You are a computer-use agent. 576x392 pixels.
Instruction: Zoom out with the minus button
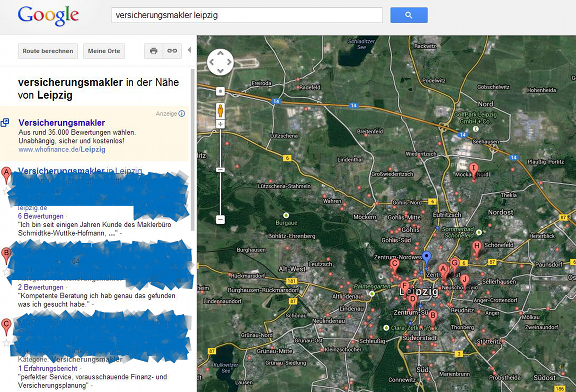pos(220,219)
